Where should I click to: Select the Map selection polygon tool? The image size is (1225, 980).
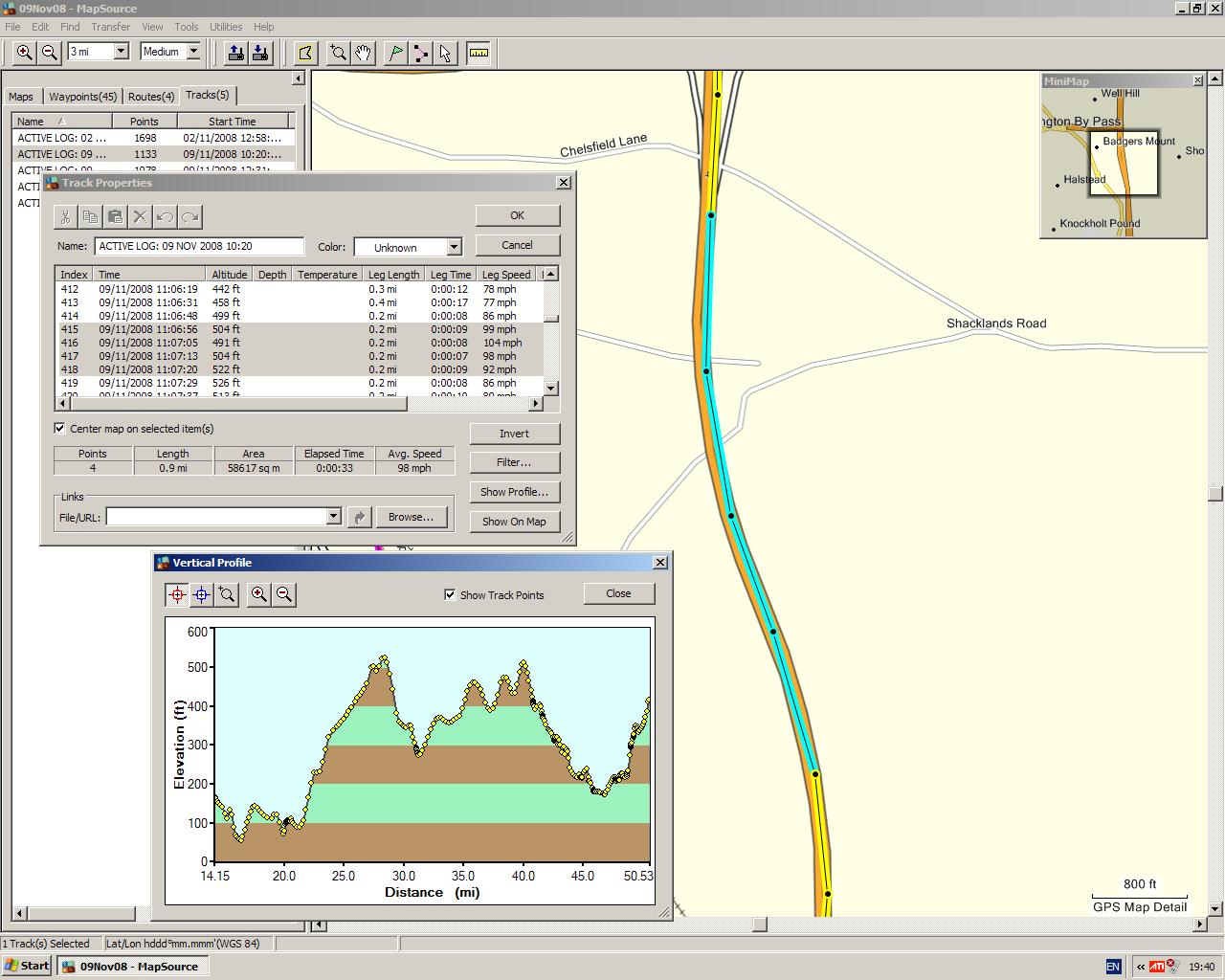coord(305,53)
